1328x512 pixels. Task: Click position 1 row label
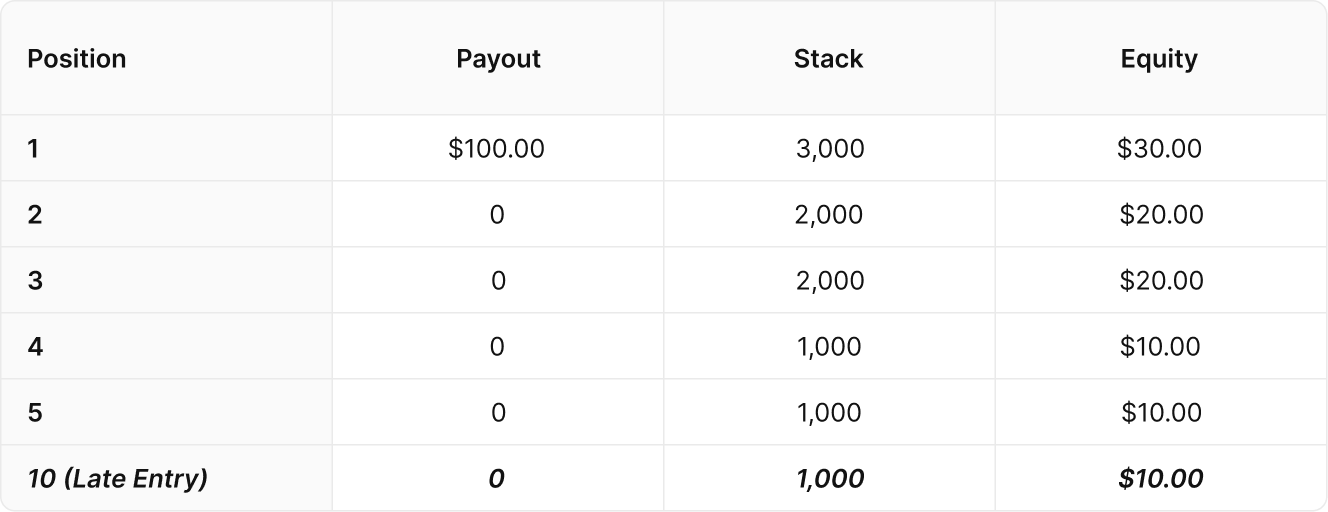click(x=33, y=149)
